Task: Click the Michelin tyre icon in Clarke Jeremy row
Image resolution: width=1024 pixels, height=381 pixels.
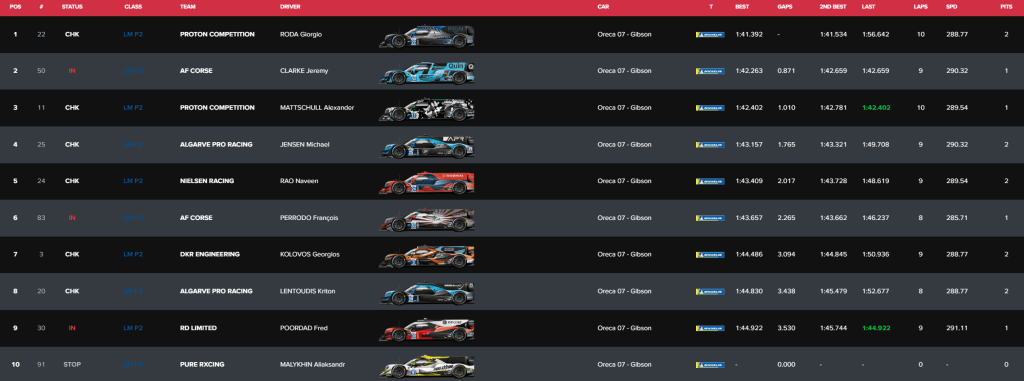Action: (710, 71)
